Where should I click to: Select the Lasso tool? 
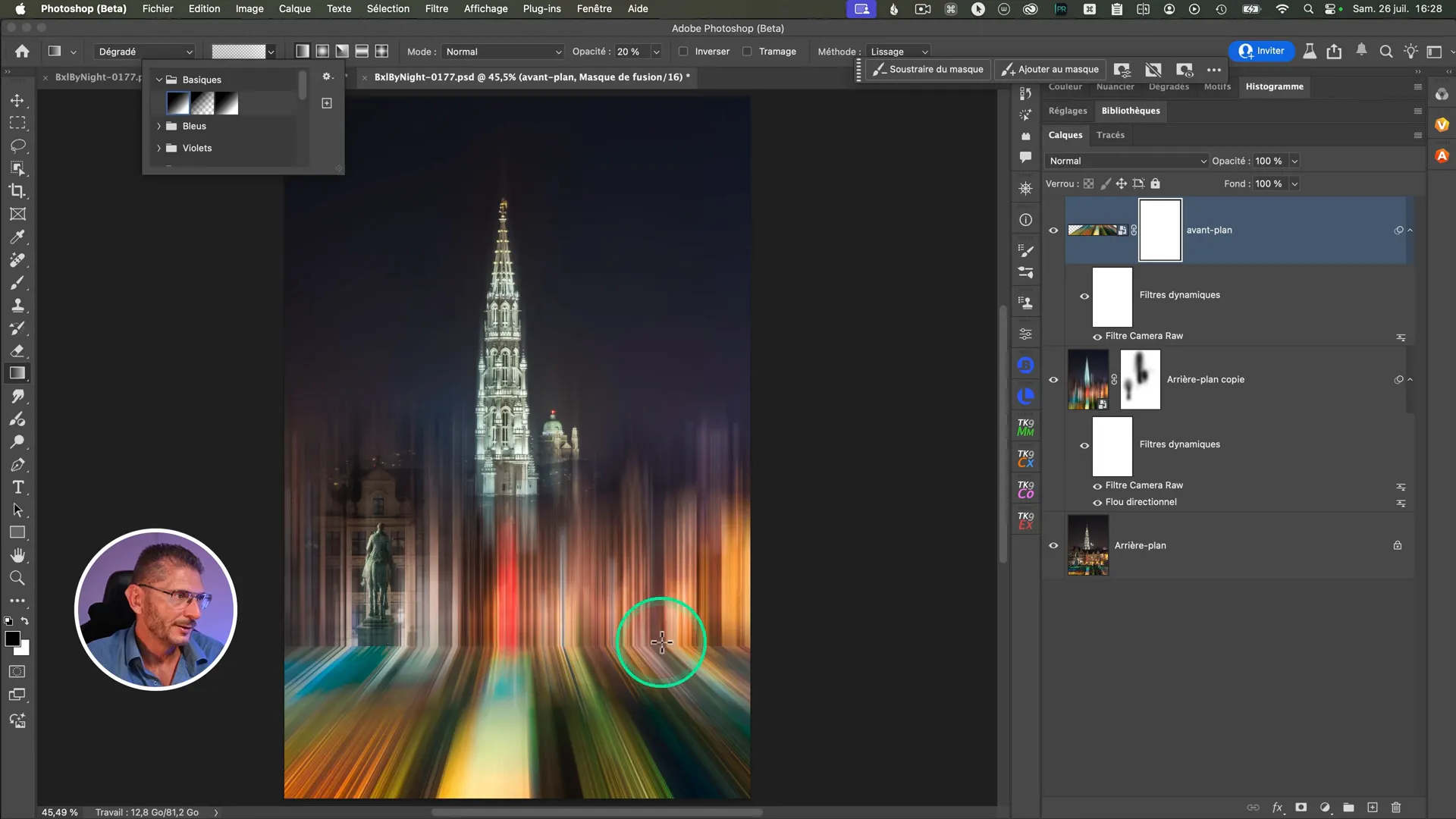[17, 146]
